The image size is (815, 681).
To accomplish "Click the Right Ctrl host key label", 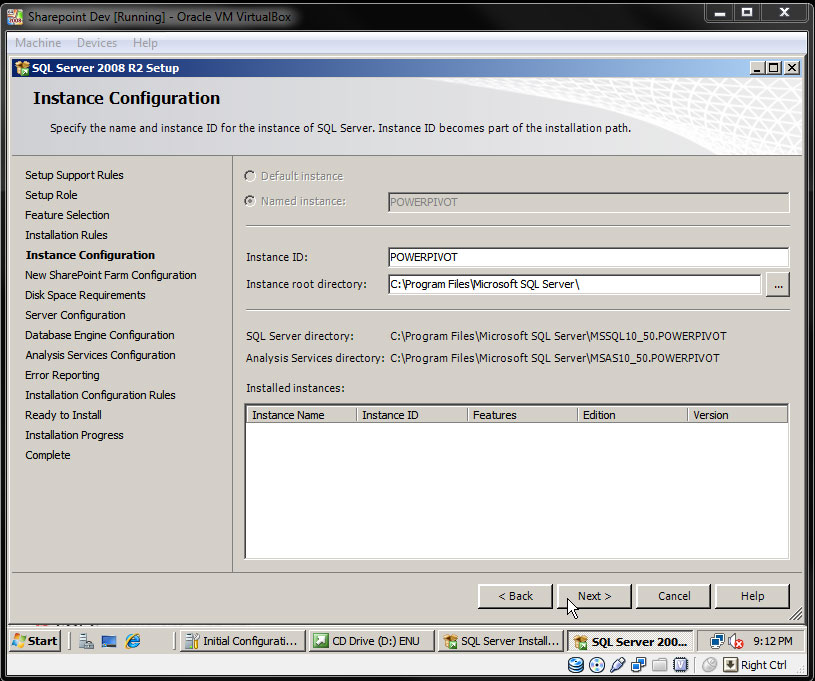I will point(764,665).
